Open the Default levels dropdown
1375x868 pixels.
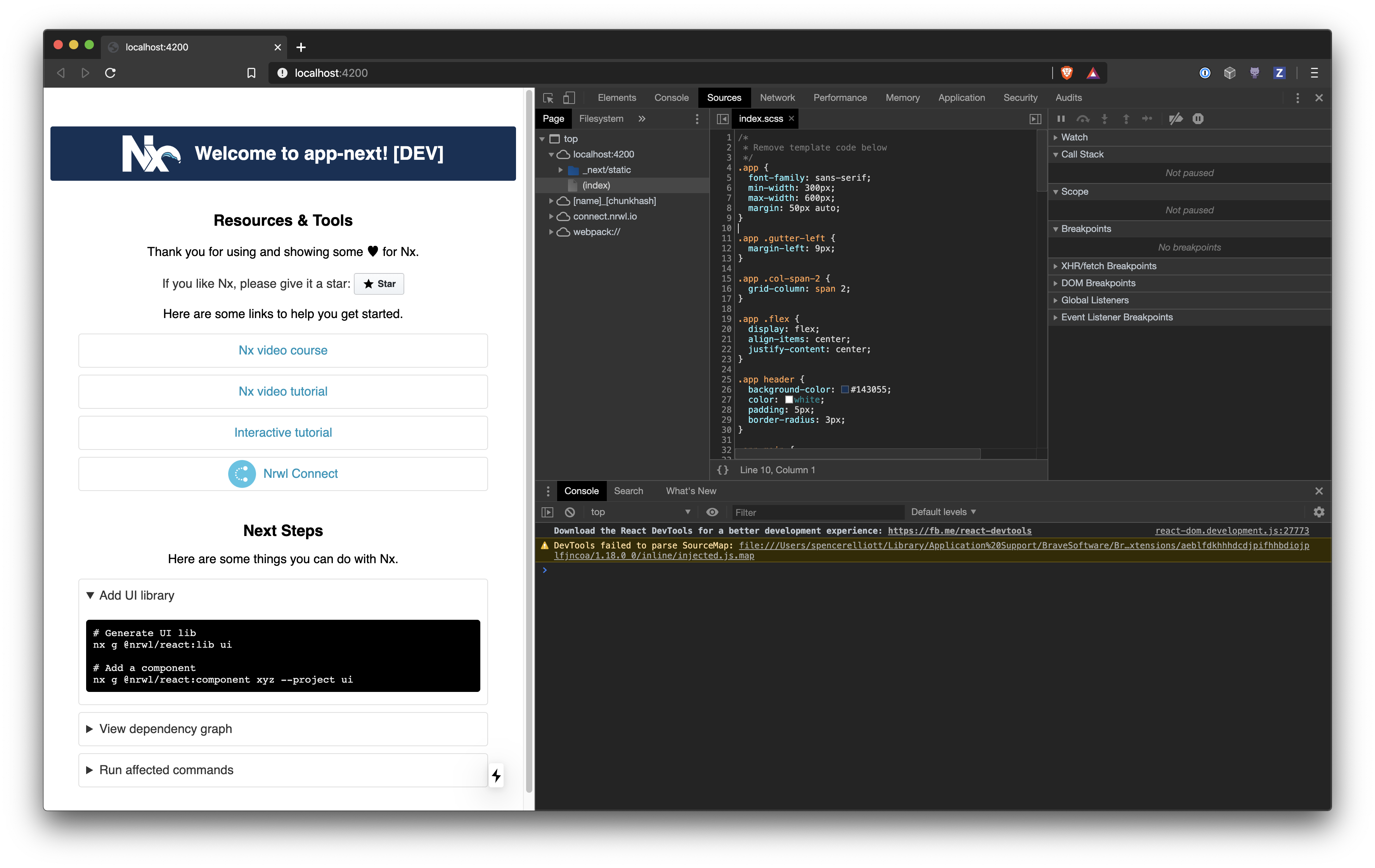tap(943, 512)
